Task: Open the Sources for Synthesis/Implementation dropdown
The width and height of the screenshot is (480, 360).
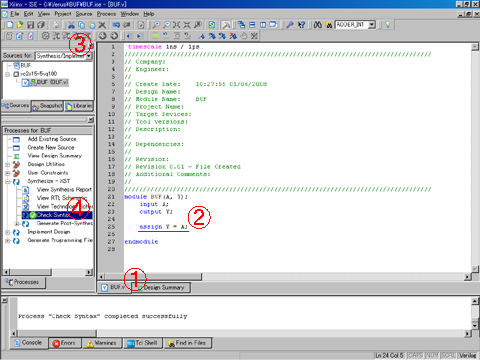Action: [88, 56]
